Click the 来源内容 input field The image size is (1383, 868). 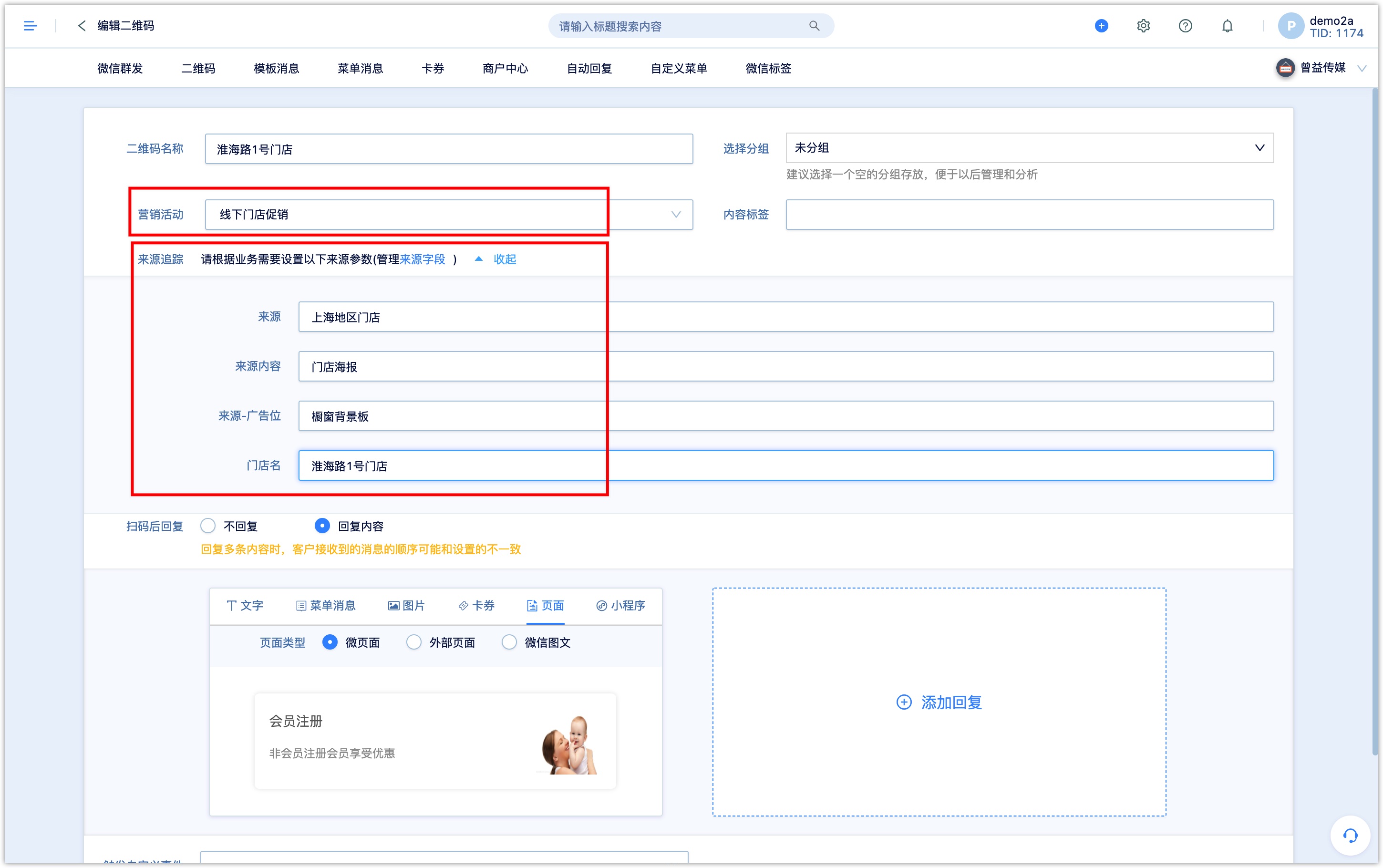785,366
